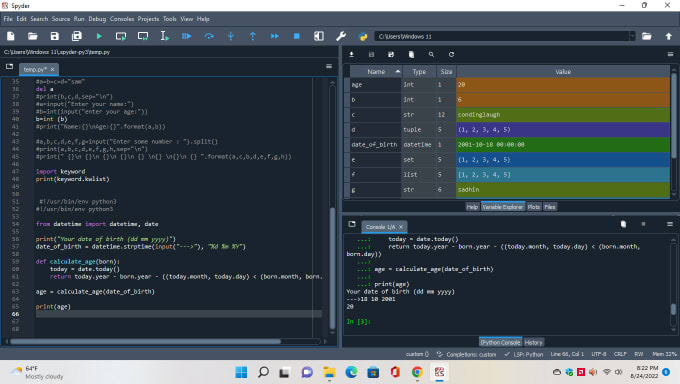Image resolution: width=680 pixels, height=384 pixels.
Task: Click Completions: custom status entry
Action: click(467, 354)
